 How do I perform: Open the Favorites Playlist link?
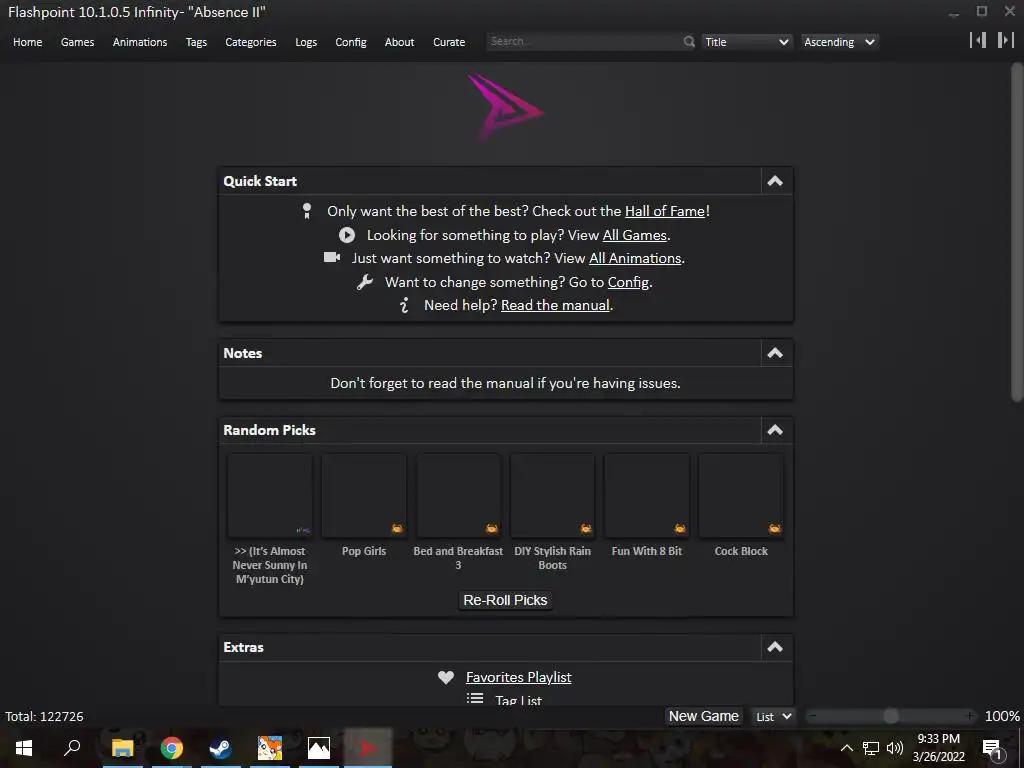pos(519,677)
